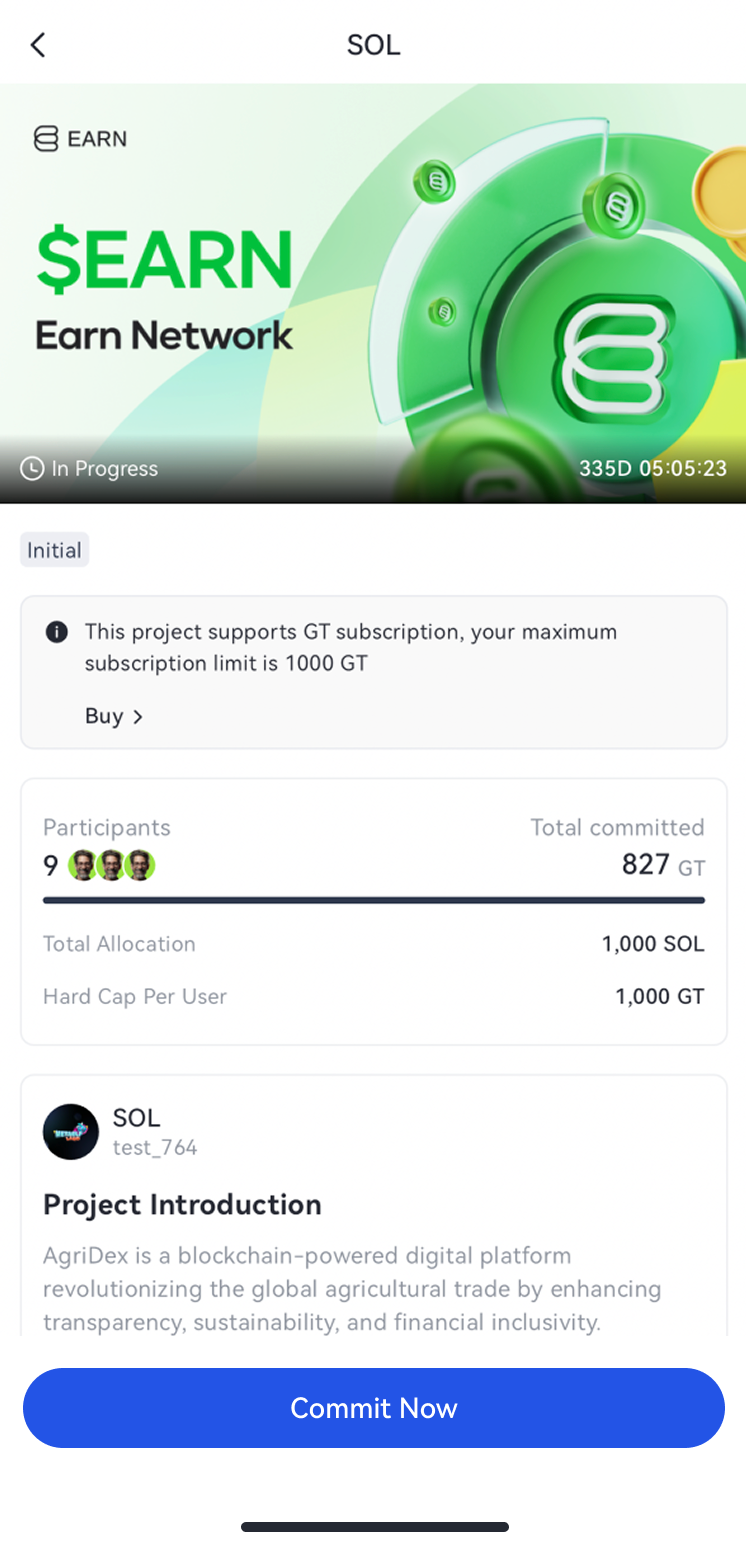Tap the SOL project avatar icon
Viewport: 746px width, 1546px height.
(x=71, y=1132)
